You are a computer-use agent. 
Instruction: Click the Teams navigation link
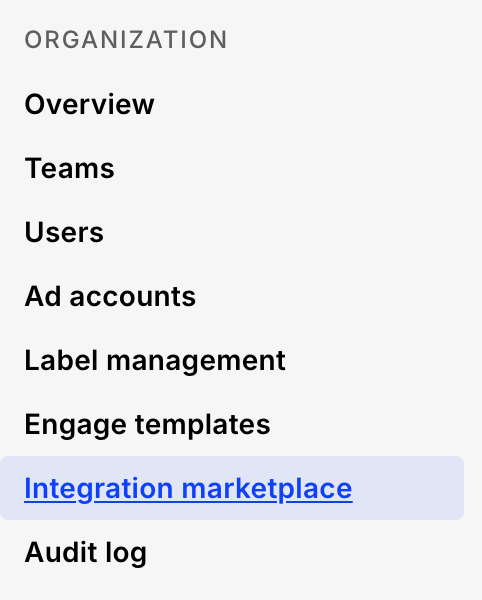pos(69,168)
